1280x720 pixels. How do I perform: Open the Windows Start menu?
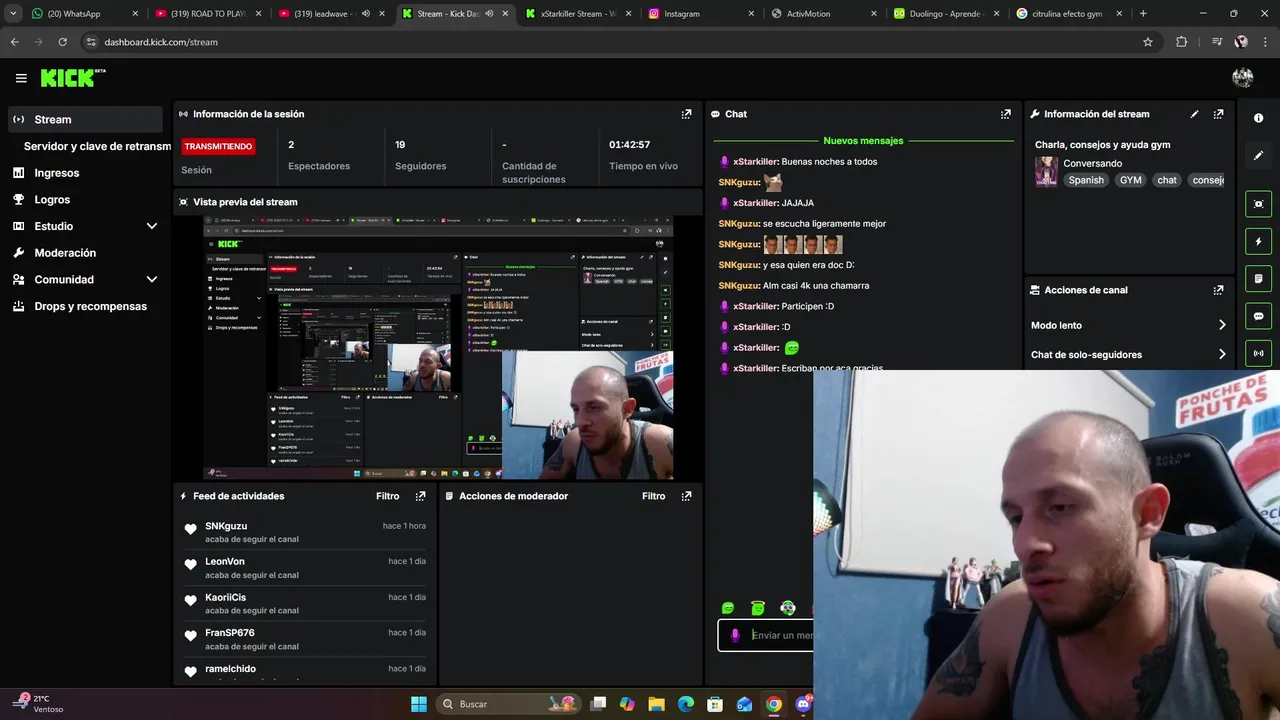[x=419, y=704]
